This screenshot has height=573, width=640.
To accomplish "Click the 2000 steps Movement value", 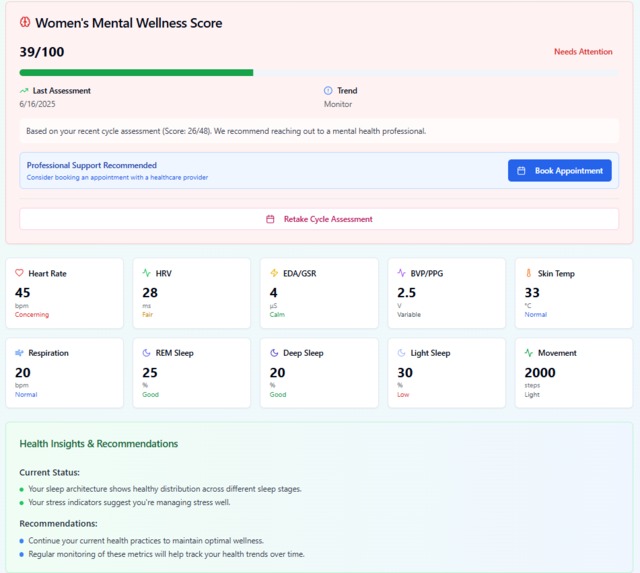I will [x=540, y=373].
